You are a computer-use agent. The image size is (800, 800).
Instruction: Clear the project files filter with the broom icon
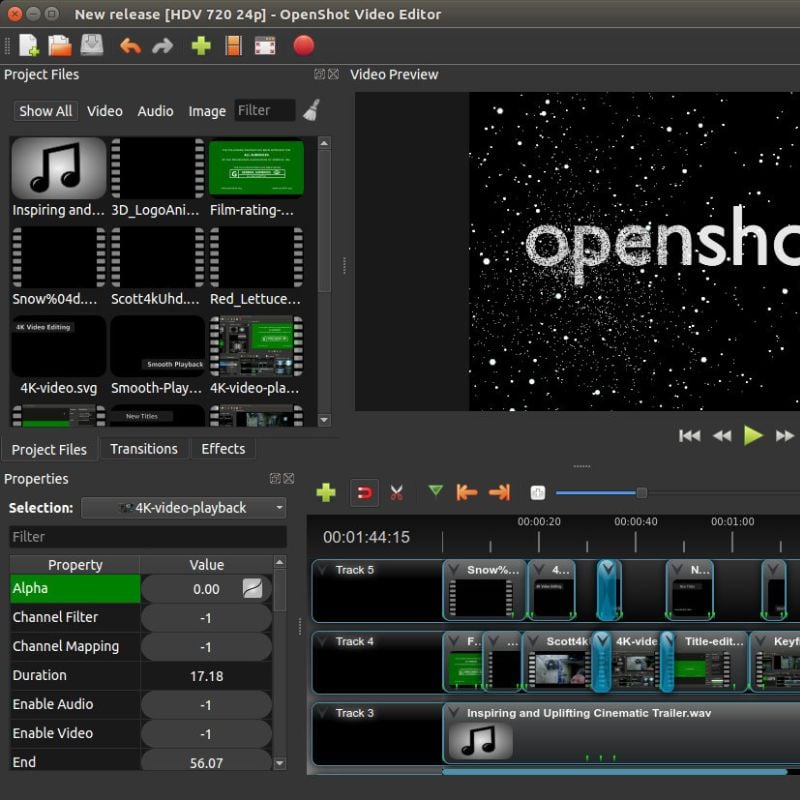[x=311, y=110]
